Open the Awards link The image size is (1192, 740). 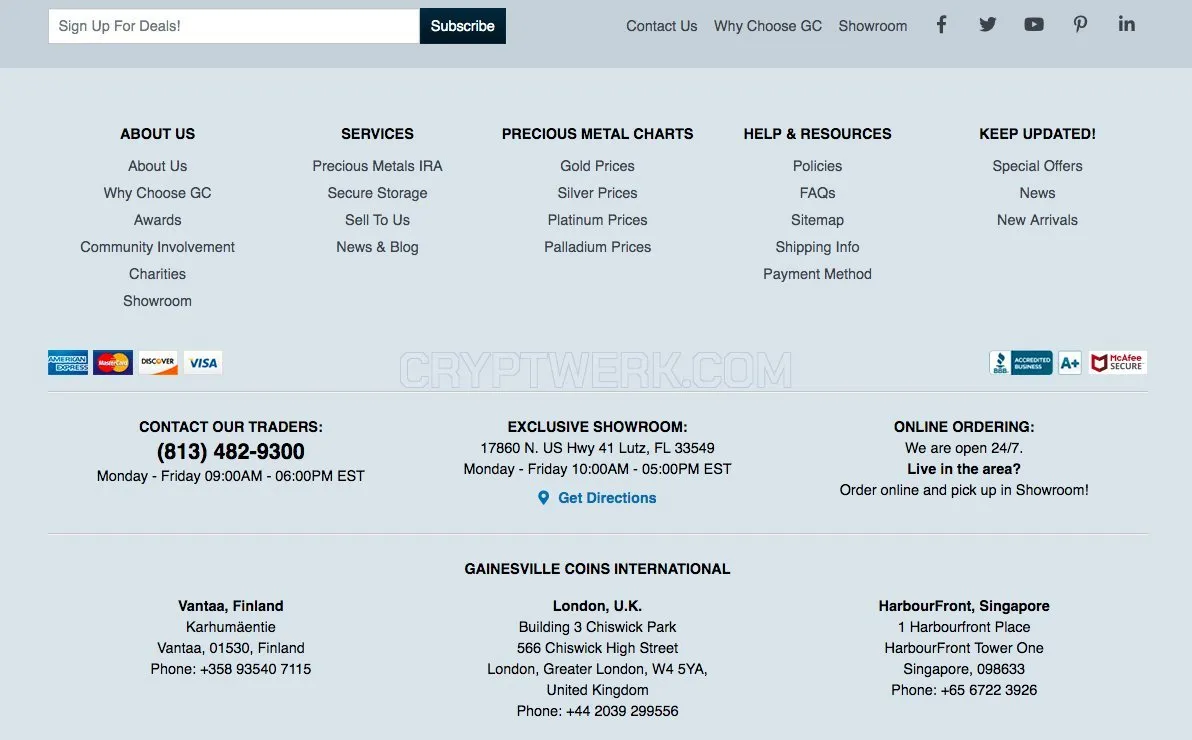[157, 220]
